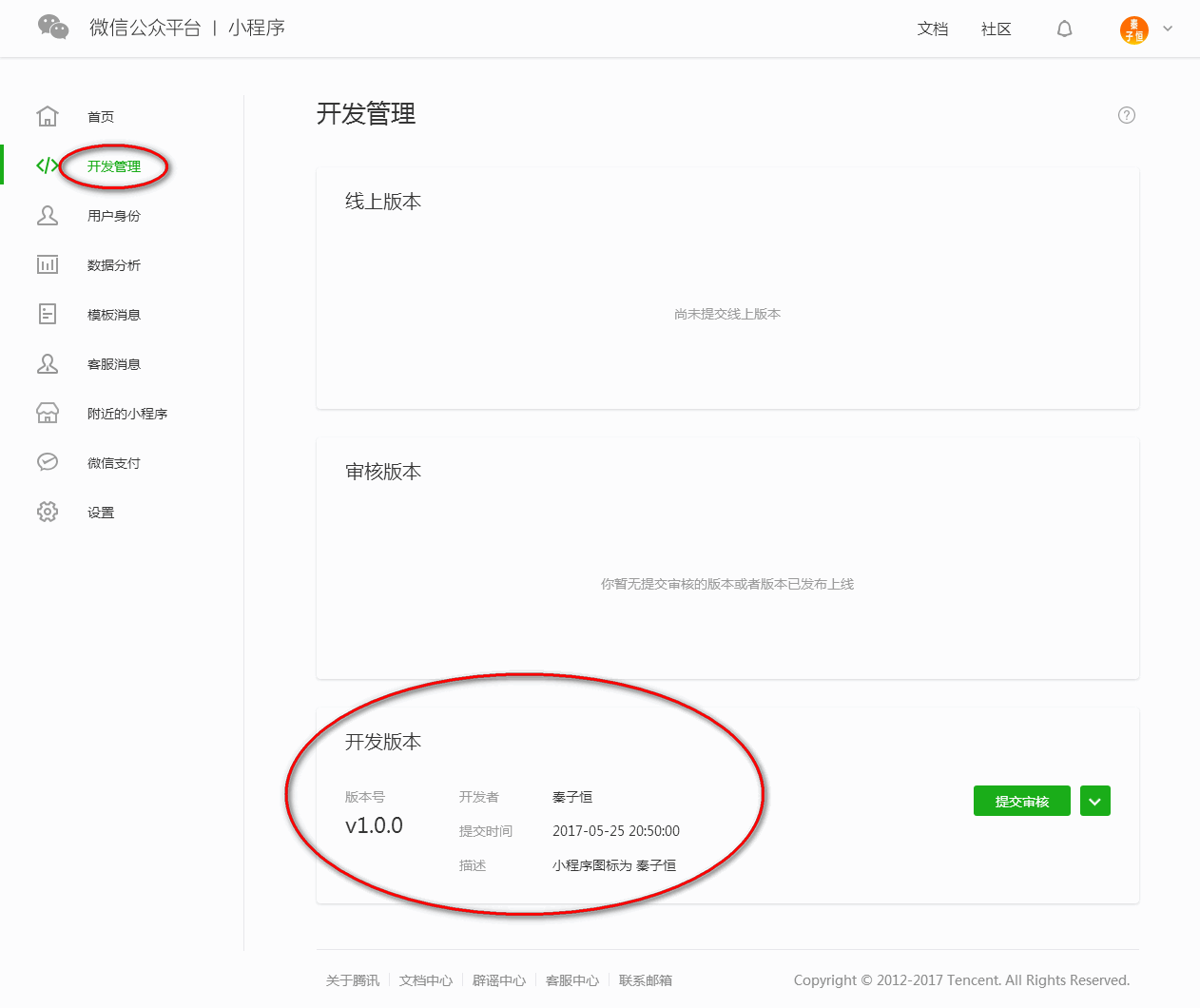Open 联系邮箱 footer link
This screenshot has height=1008, width=1200.
point(646,980)
